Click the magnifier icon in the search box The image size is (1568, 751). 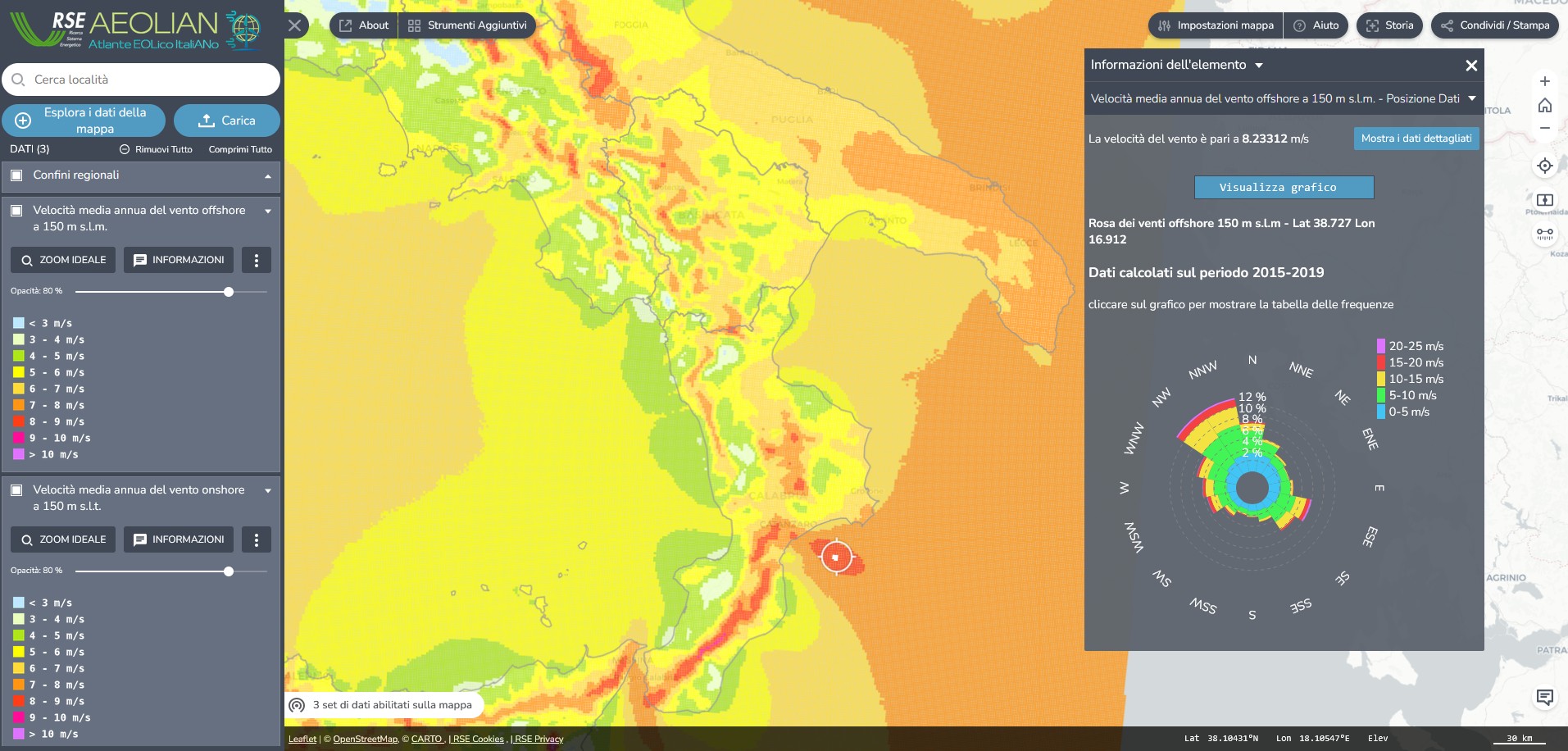(18, 80)
